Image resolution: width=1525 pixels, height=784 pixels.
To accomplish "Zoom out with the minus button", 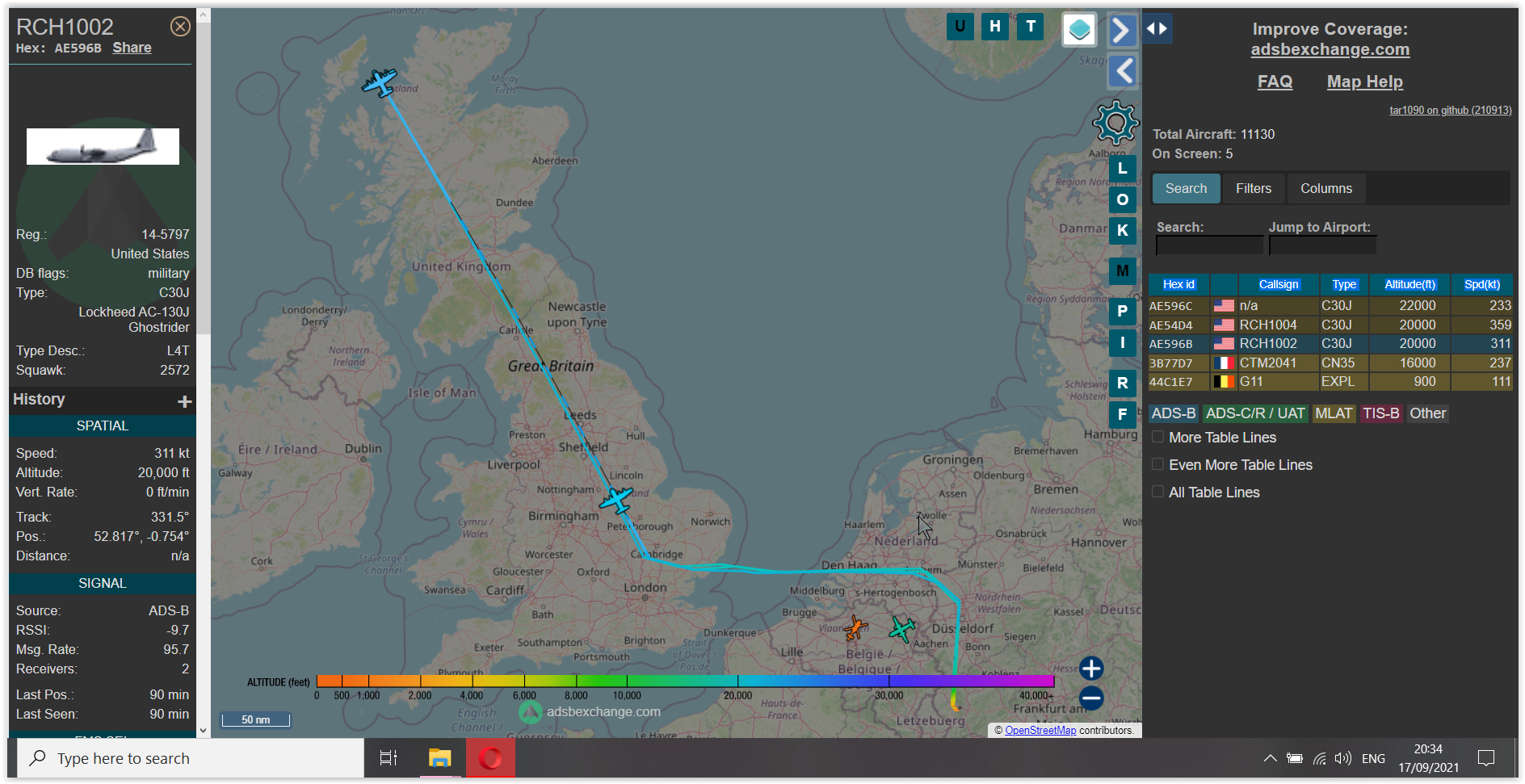I will pos(1091,698).
